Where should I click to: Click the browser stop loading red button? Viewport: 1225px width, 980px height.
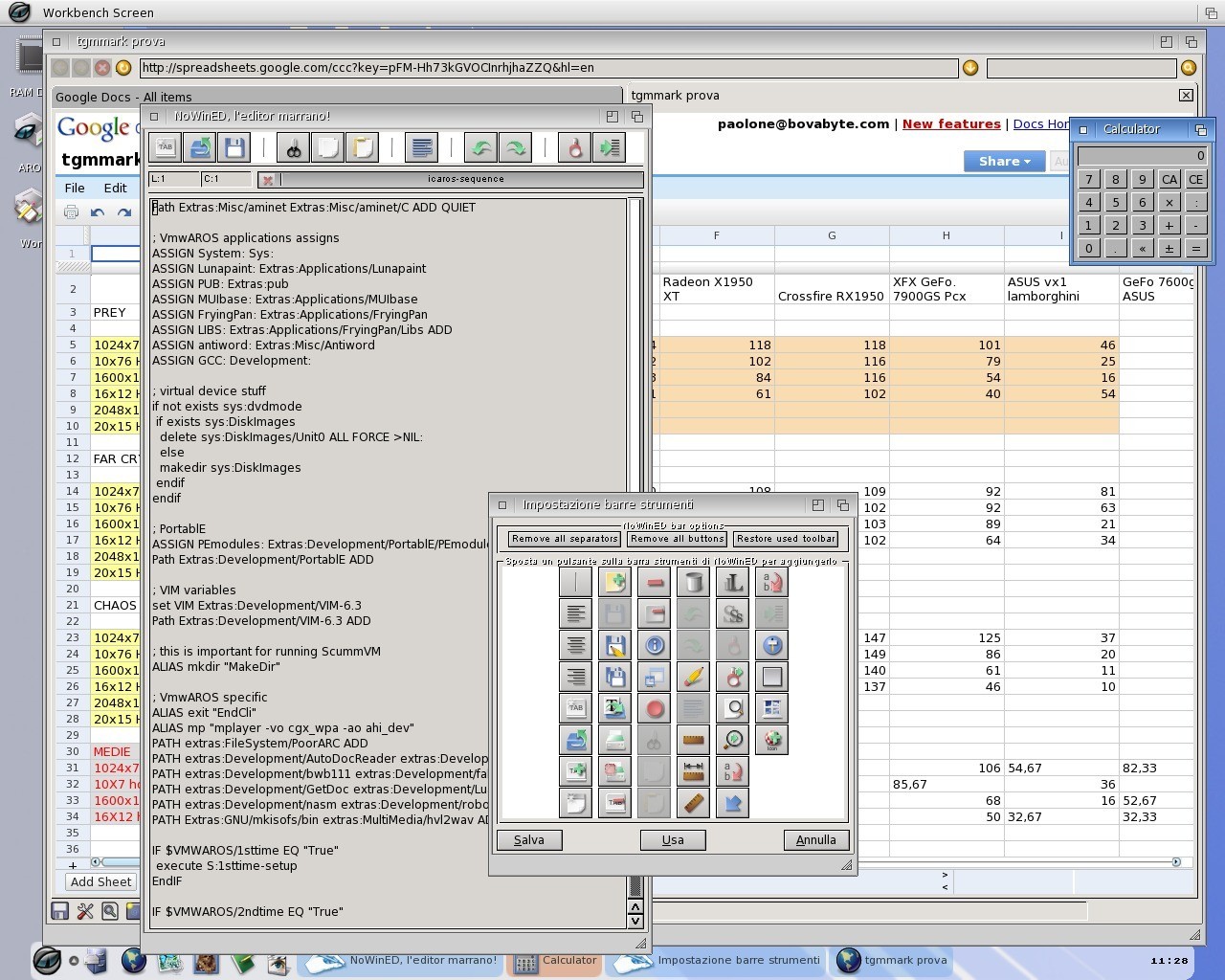[x=102, y=68]
